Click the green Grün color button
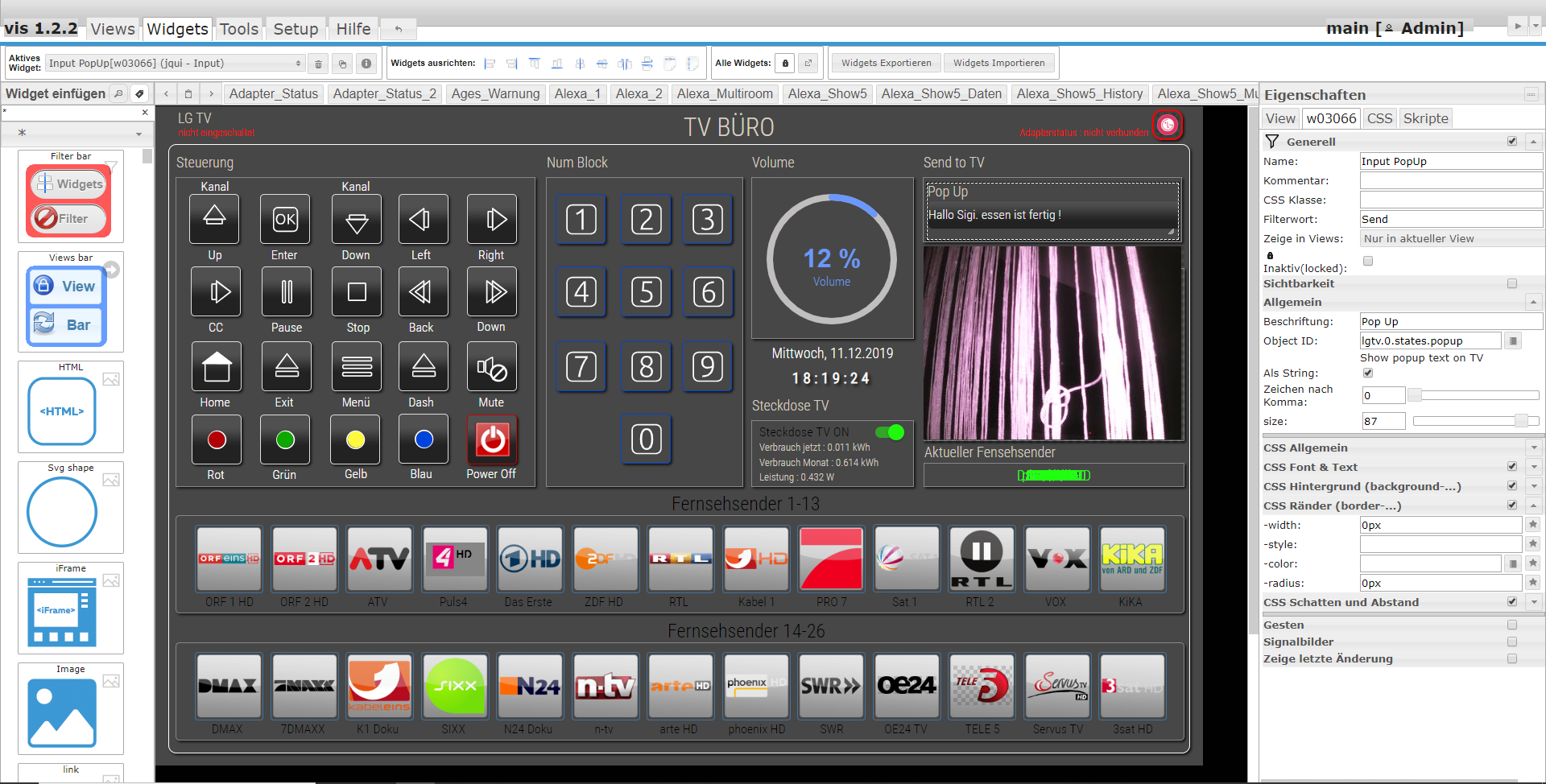 285,439
